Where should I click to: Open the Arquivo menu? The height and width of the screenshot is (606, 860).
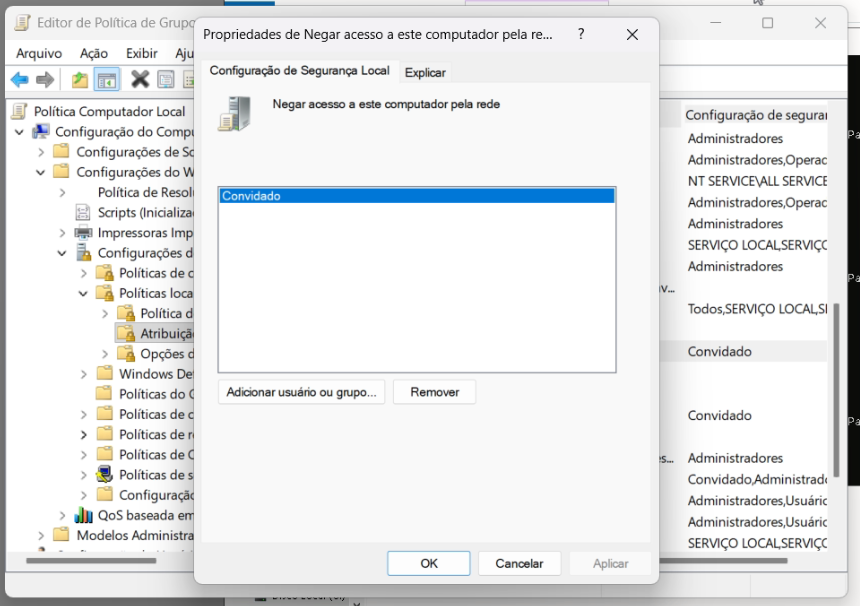point(39,53)
